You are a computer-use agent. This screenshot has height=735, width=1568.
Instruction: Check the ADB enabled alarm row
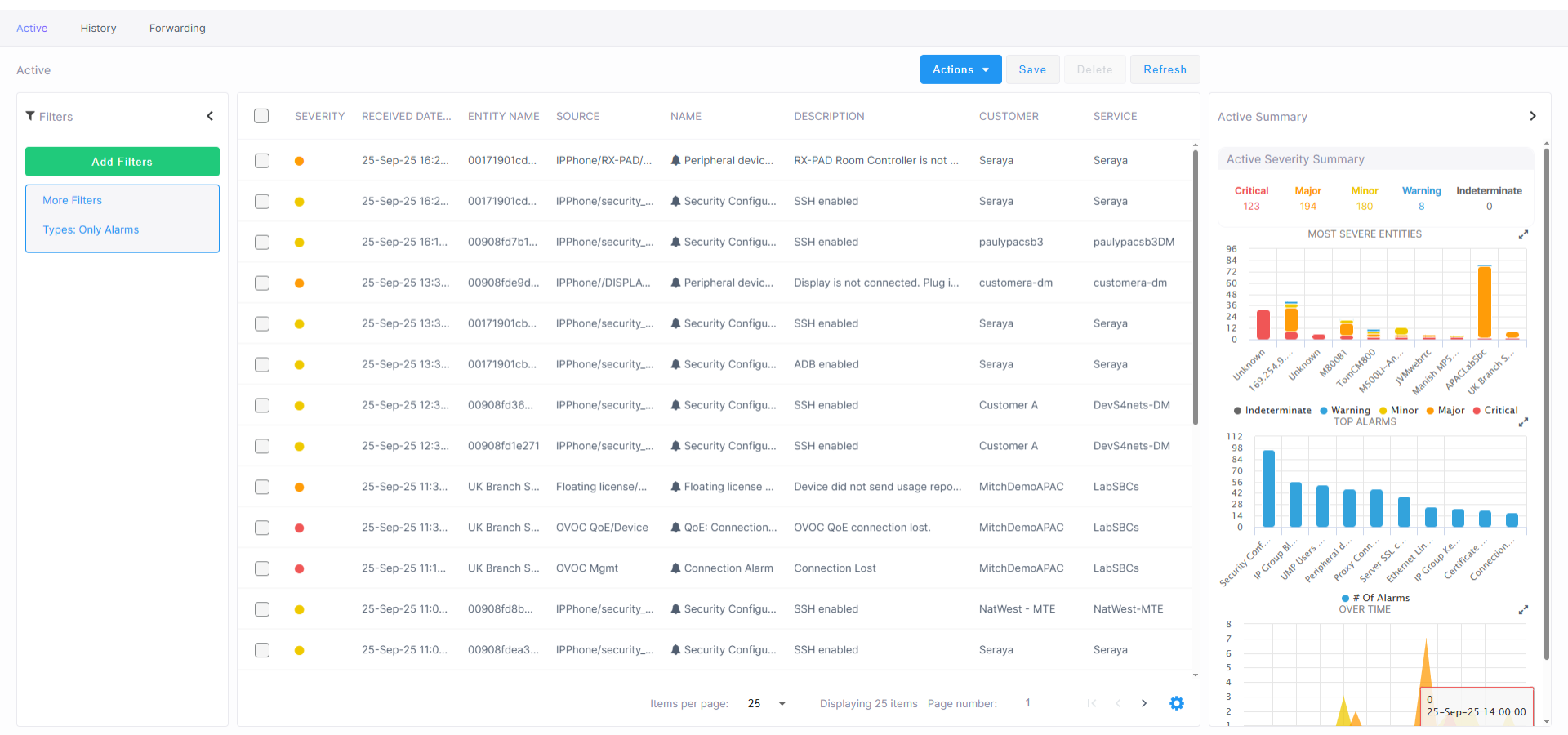262,365
